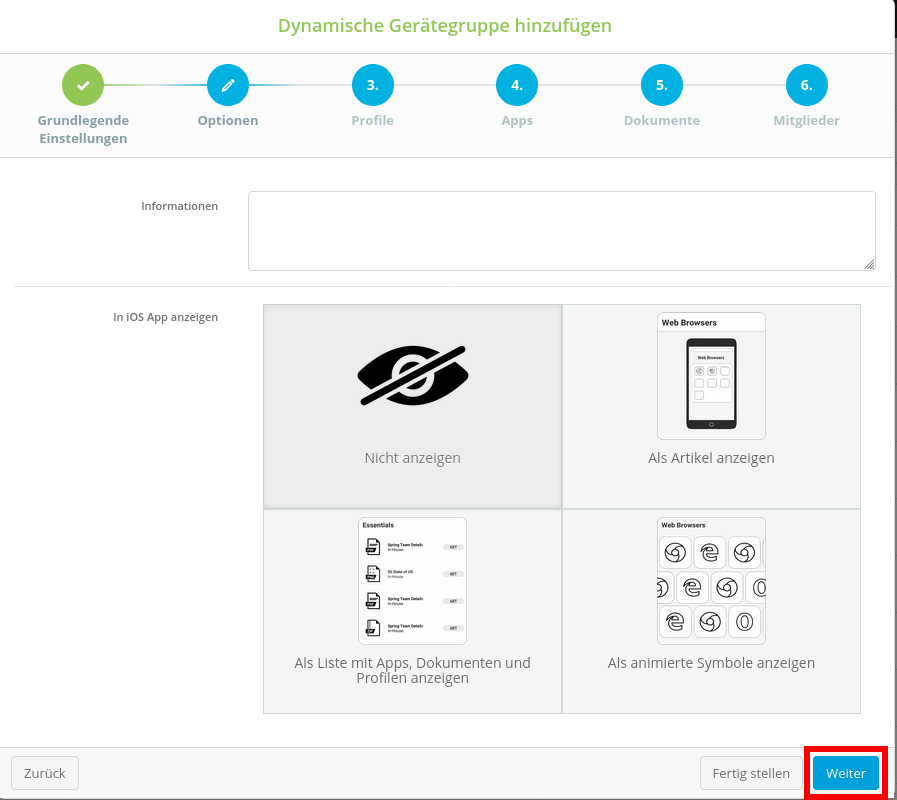Click the Essentials list preview image
897x800 pixels.
[x=412, y=581]
